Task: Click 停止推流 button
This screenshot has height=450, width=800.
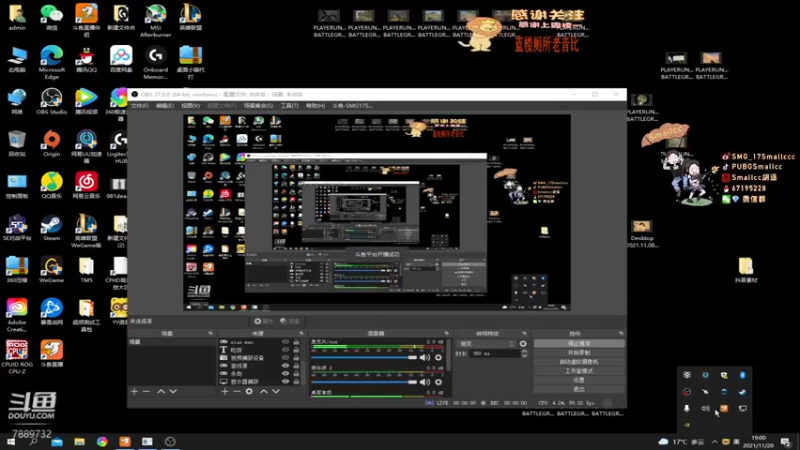Action: click(x=579, y=343)
